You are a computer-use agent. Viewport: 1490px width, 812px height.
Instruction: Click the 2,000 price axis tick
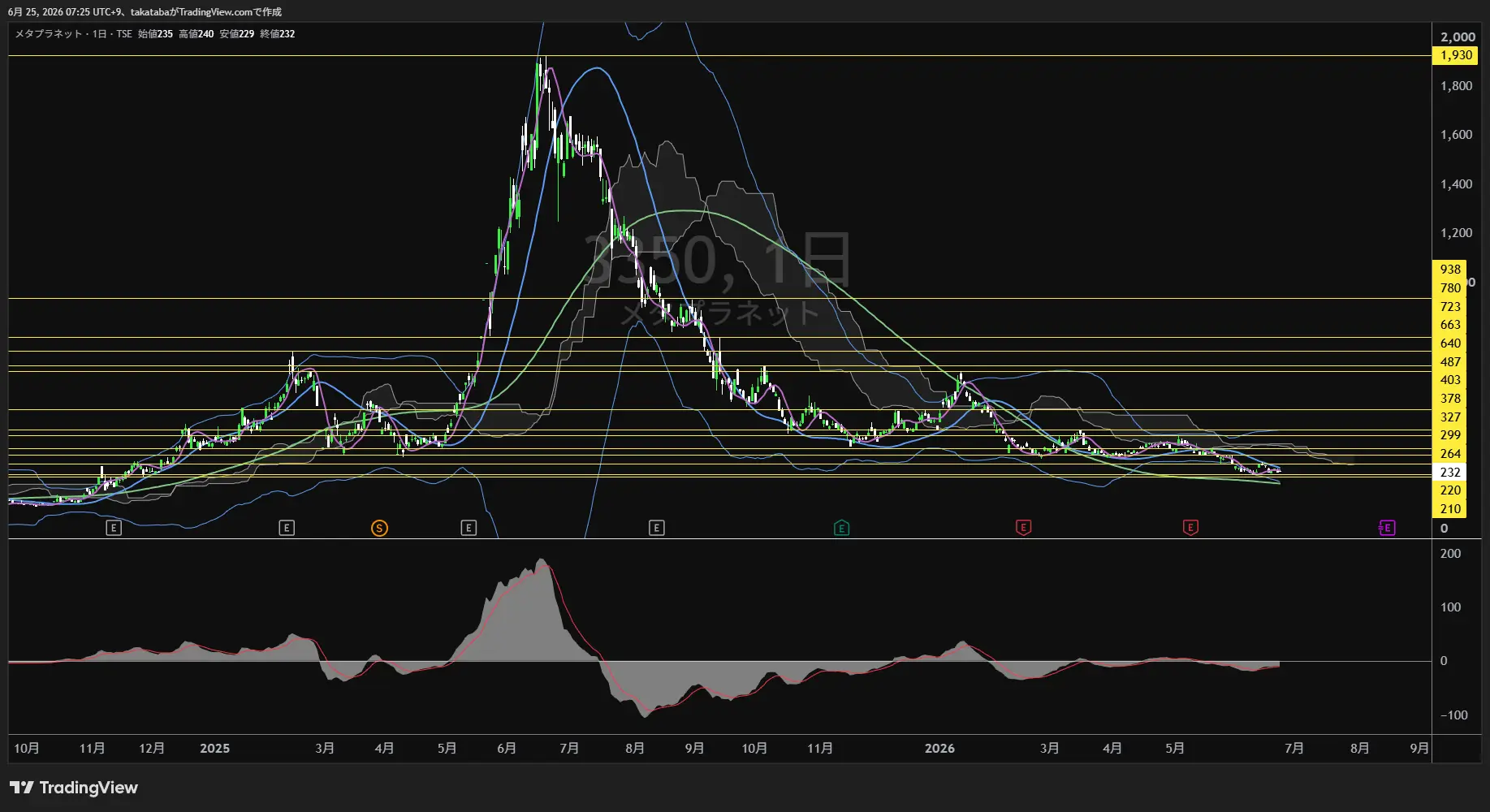coord(1458,37)
